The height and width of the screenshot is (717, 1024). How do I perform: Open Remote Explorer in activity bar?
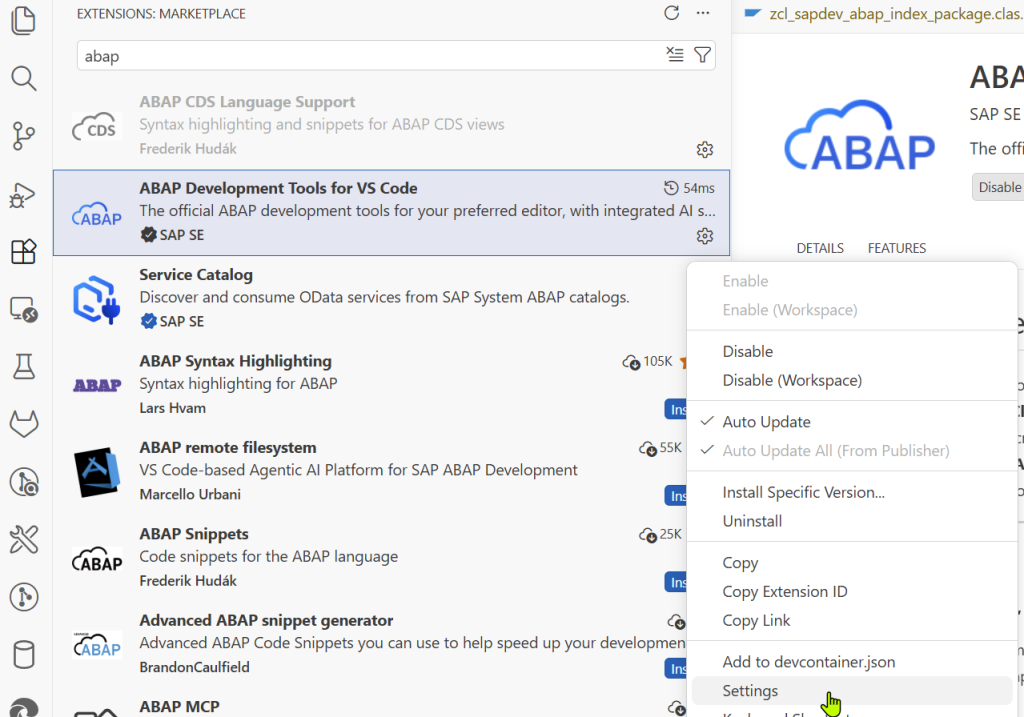(24, 309)
